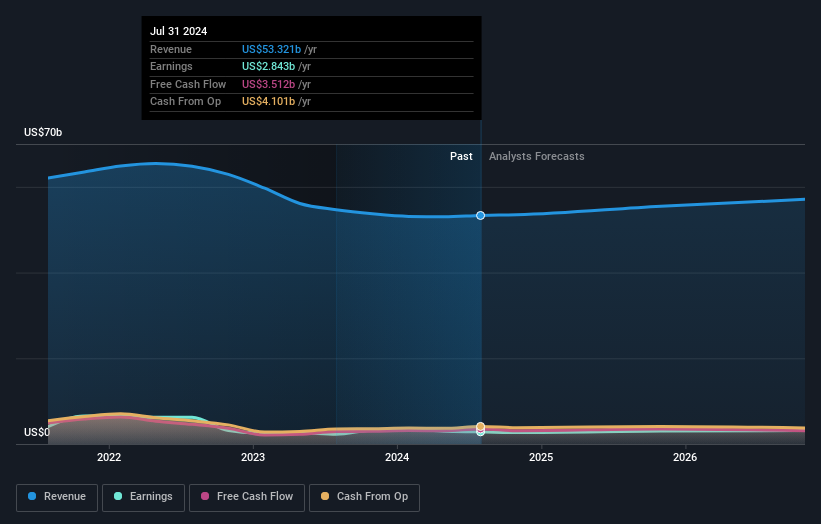Click the Jul 31 2024 tooltip date

179,31
